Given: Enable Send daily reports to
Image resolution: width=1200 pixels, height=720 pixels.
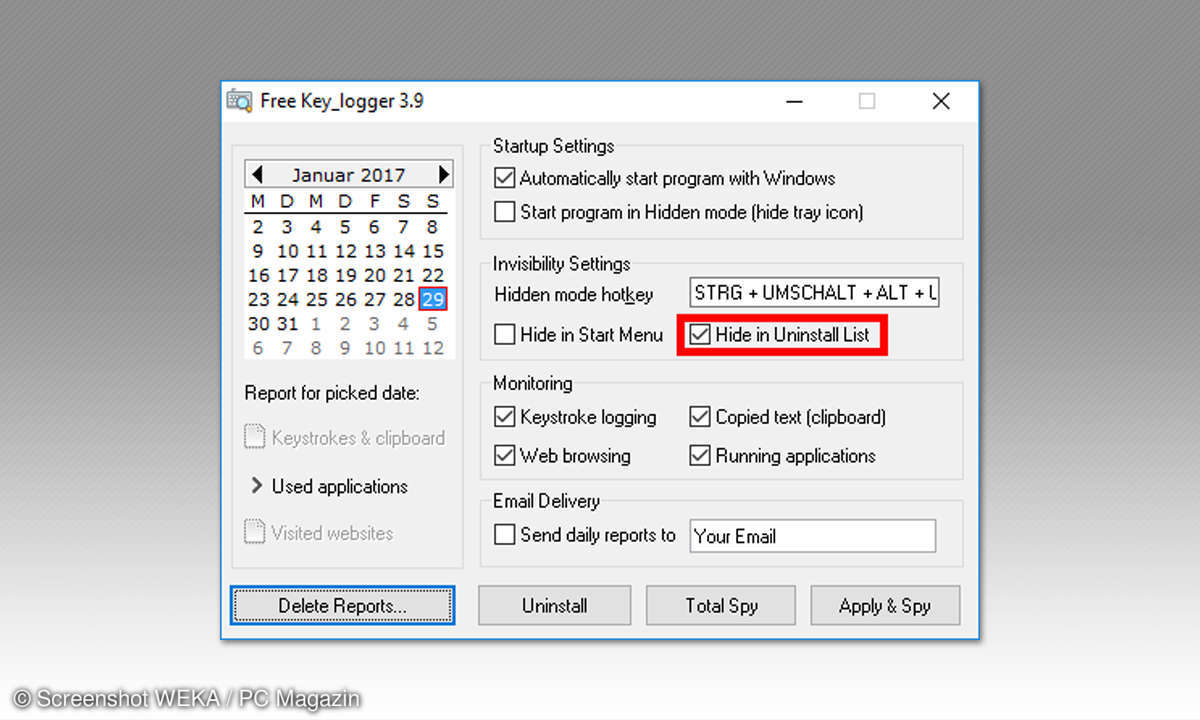Looking at the screenshot, I should pos(505,535).
